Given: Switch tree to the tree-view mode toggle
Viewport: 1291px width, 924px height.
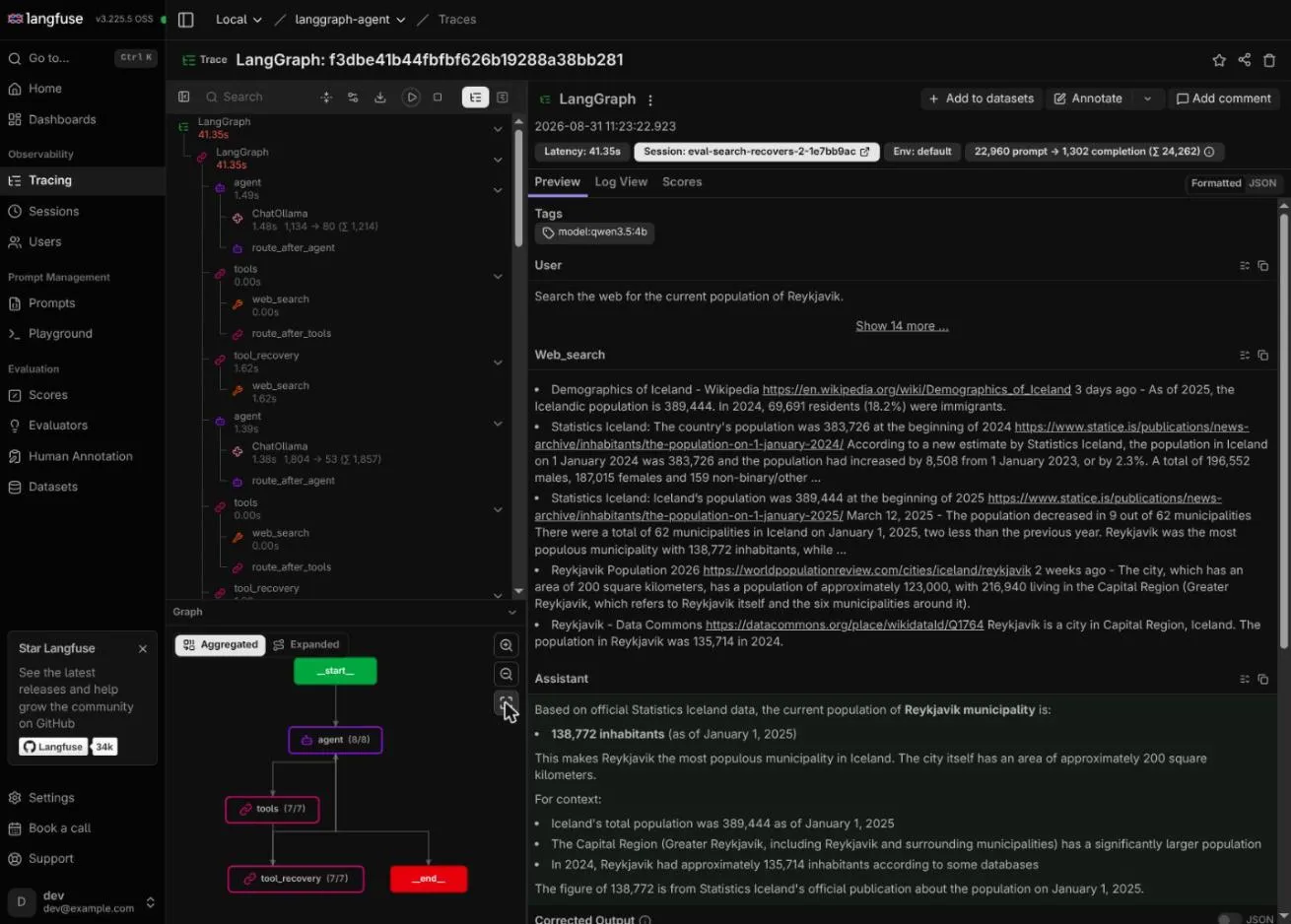Looking at the screenshot, I should tap(475, 98).
